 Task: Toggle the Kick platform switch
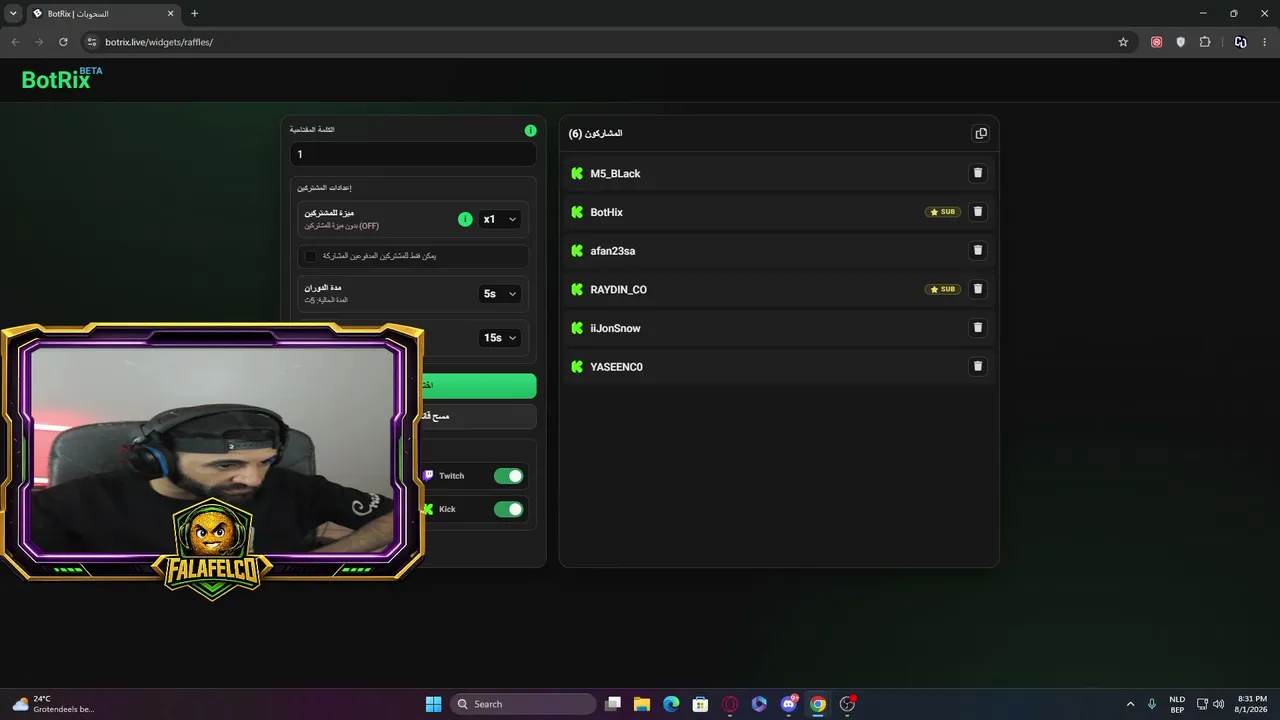[x=509, y=509]
